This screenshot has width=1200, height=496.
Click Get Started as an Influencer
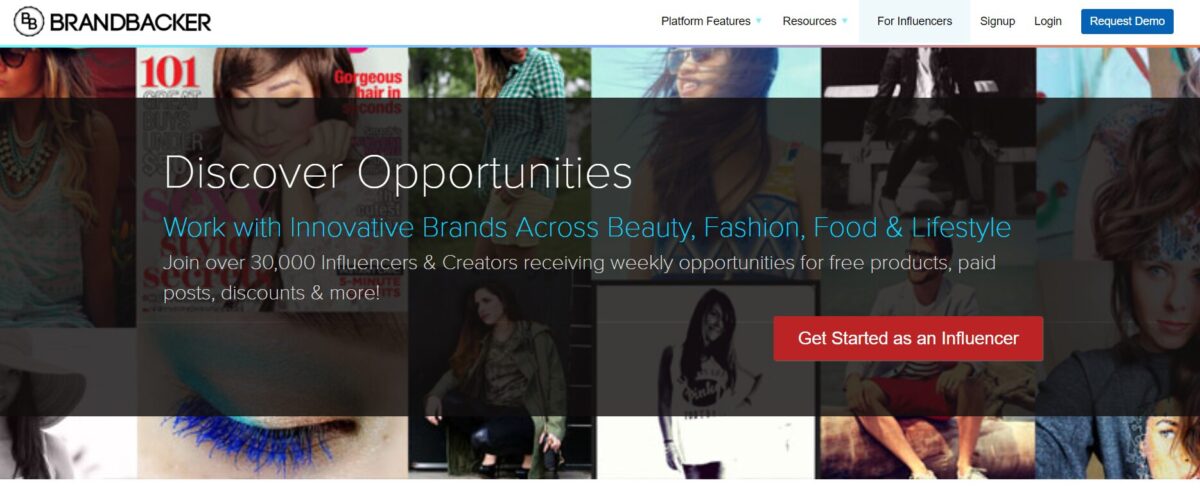point(908,339)
